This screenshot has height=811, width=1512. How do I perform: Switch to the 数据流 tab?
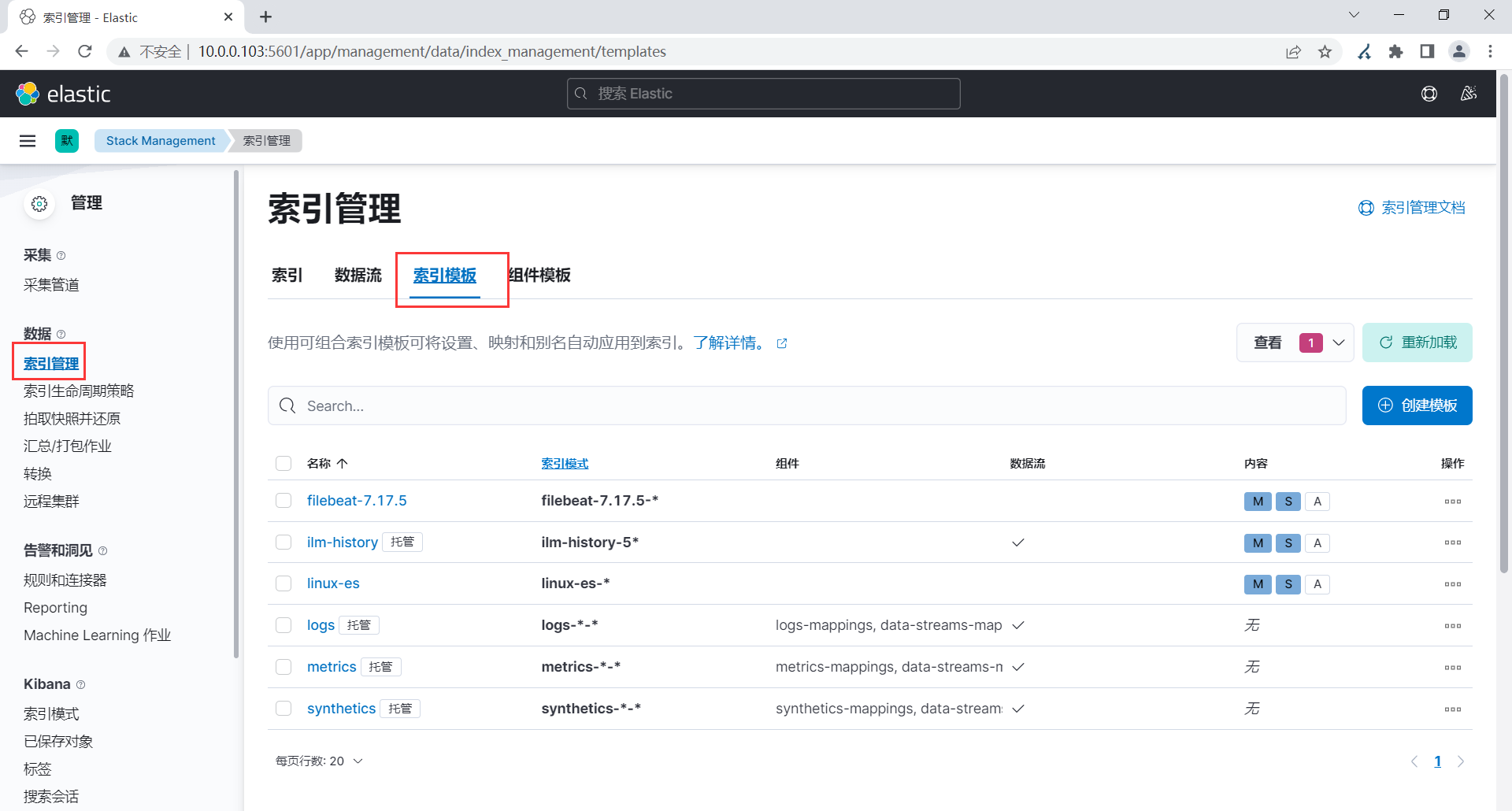[x=358, y=276]
